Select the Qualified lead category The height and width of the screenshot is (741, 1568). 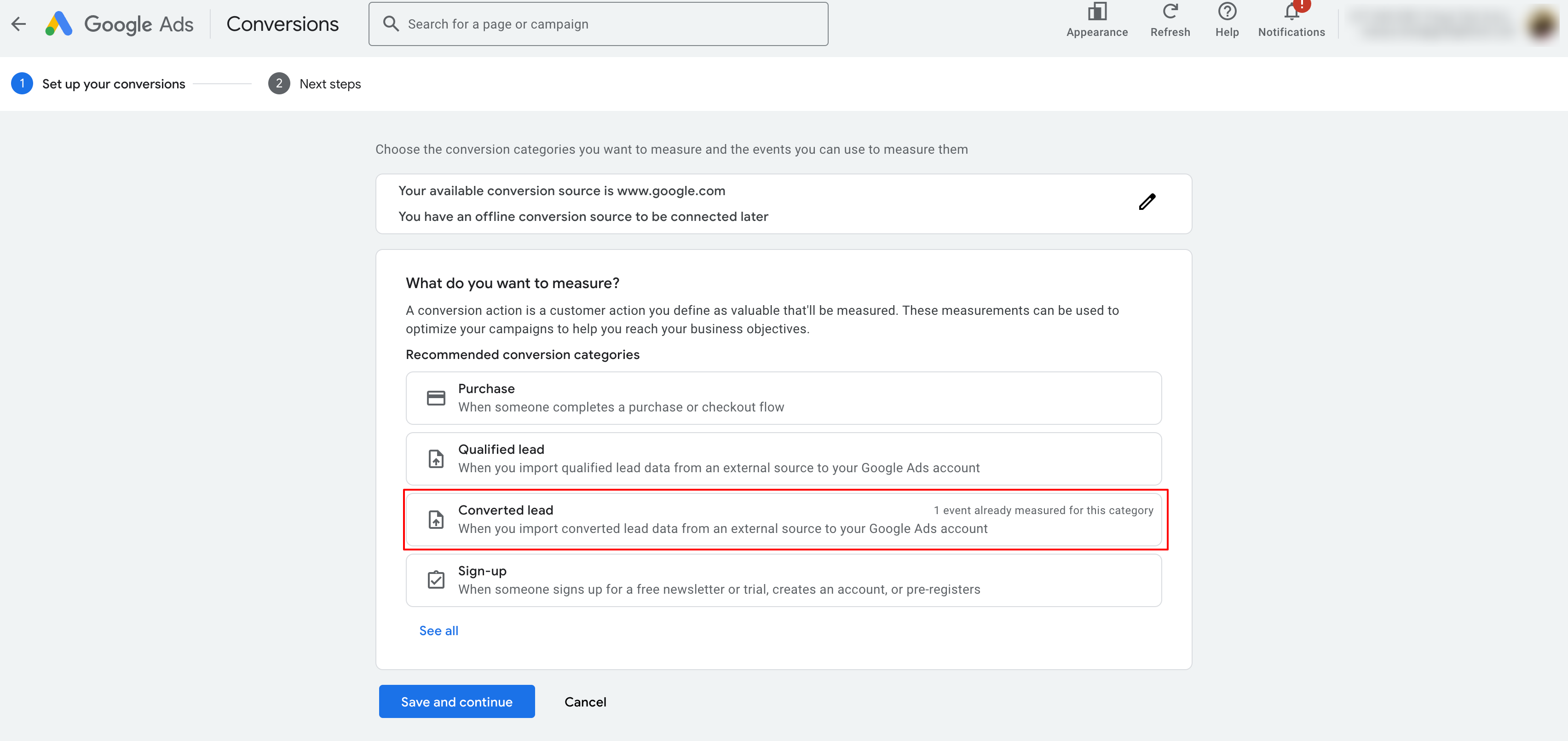[783, 458]
